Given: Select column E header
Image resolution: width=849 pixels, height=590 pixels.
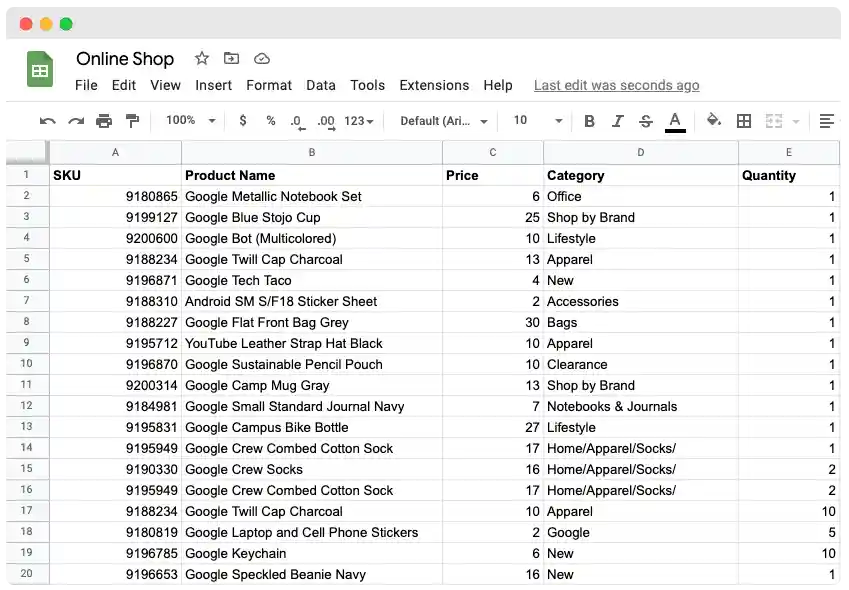Looking at the screenshot, I should (789, 153).
